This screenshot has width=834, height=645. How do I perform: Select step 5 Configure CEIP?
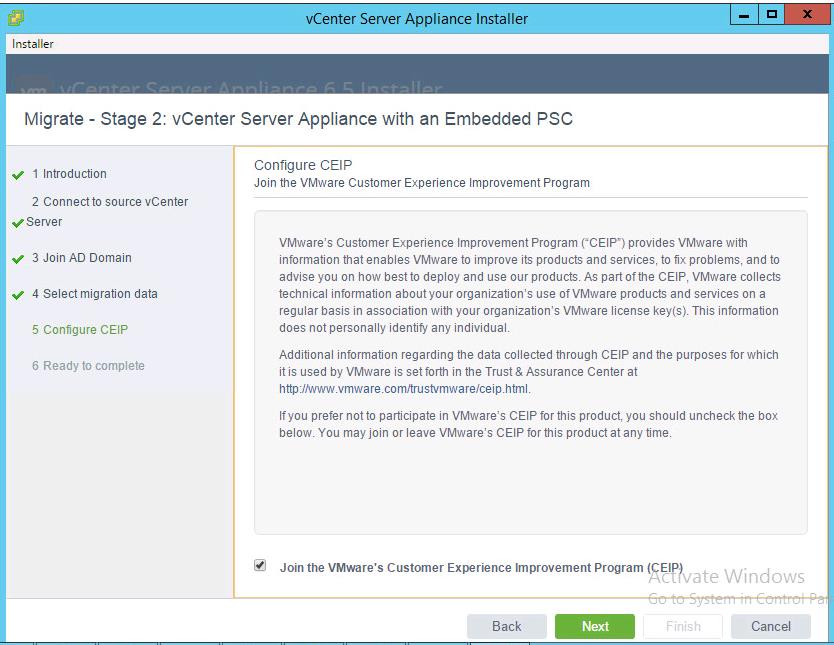80,330
